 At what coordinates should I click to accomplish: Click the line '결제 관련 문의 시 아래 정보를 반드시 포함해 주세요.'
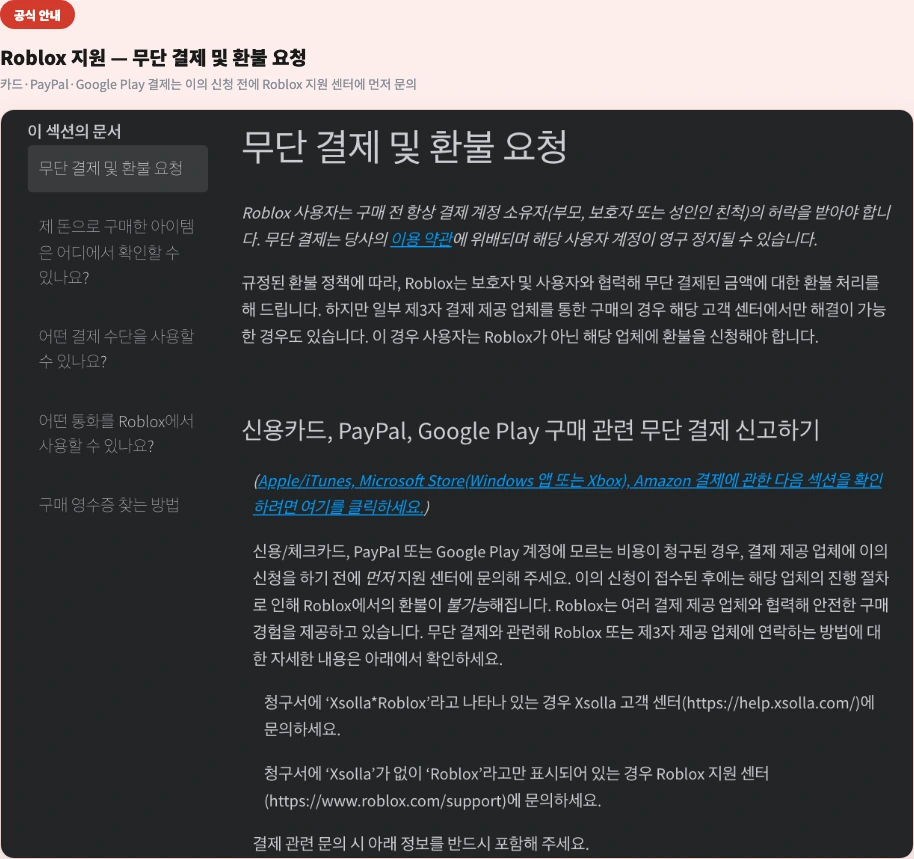(421, 843)
